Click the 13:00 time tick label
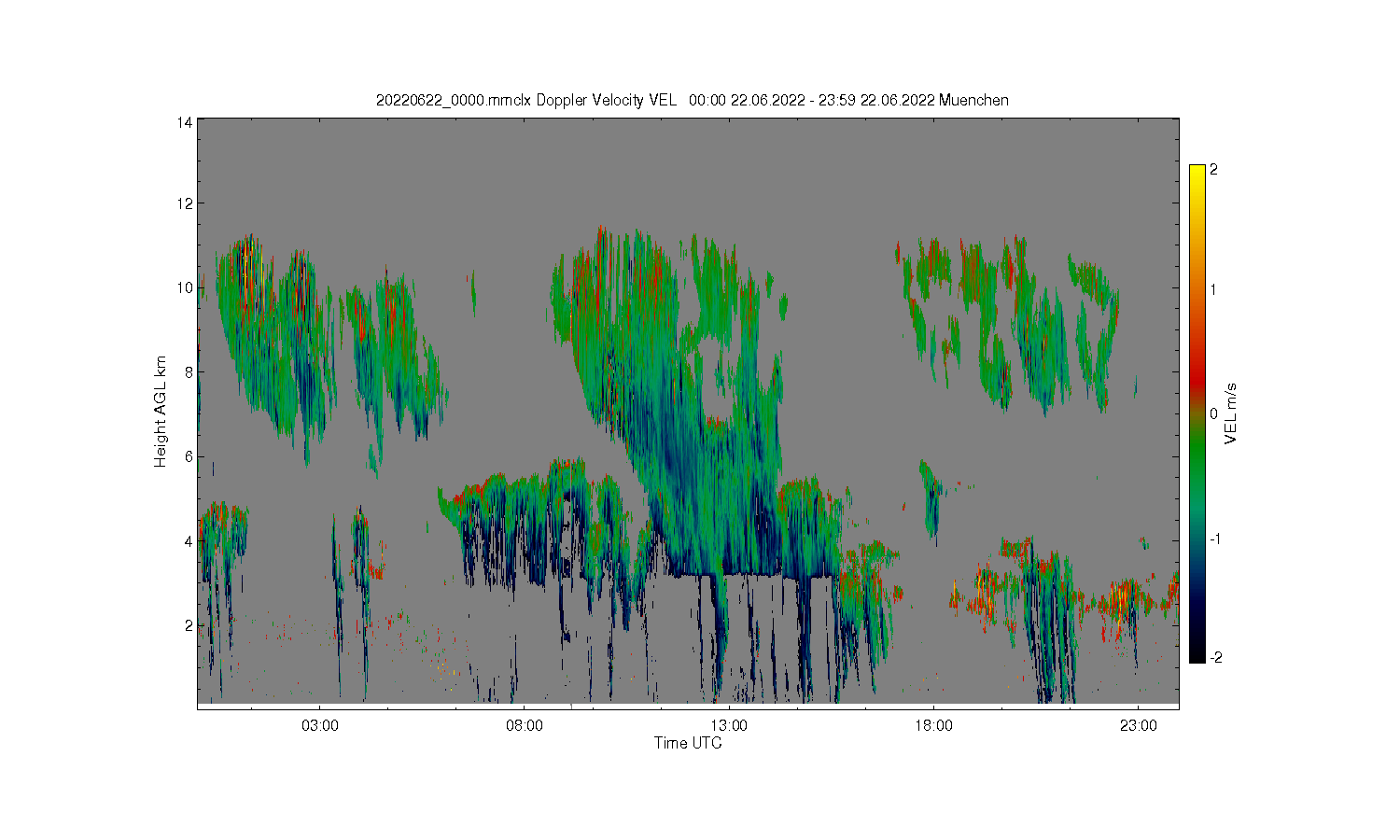The width and height of the screenshot is (1400, 840). [x=729, y=726]
